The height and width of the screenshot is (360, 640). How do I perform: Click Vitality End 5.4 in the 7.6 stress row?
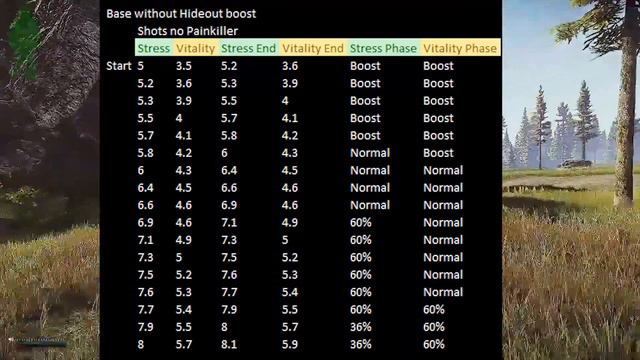click(x=290, y=292)
